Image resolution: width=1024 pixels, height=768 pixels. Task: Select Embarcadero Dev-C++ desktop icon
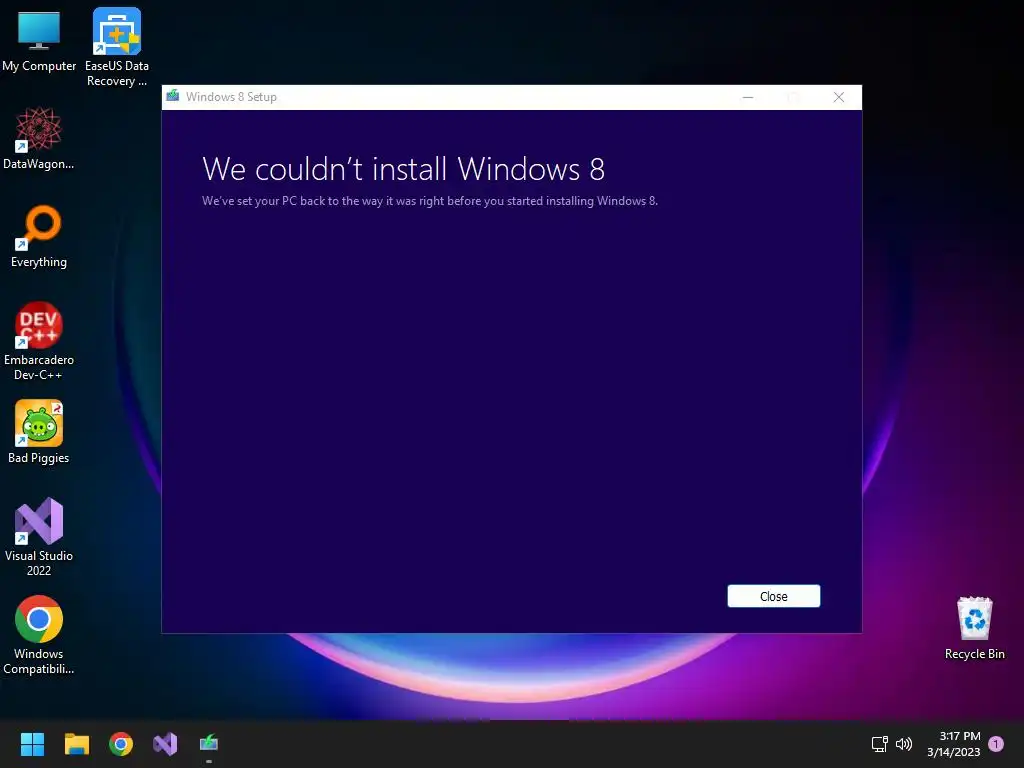(x=39, y=341)
